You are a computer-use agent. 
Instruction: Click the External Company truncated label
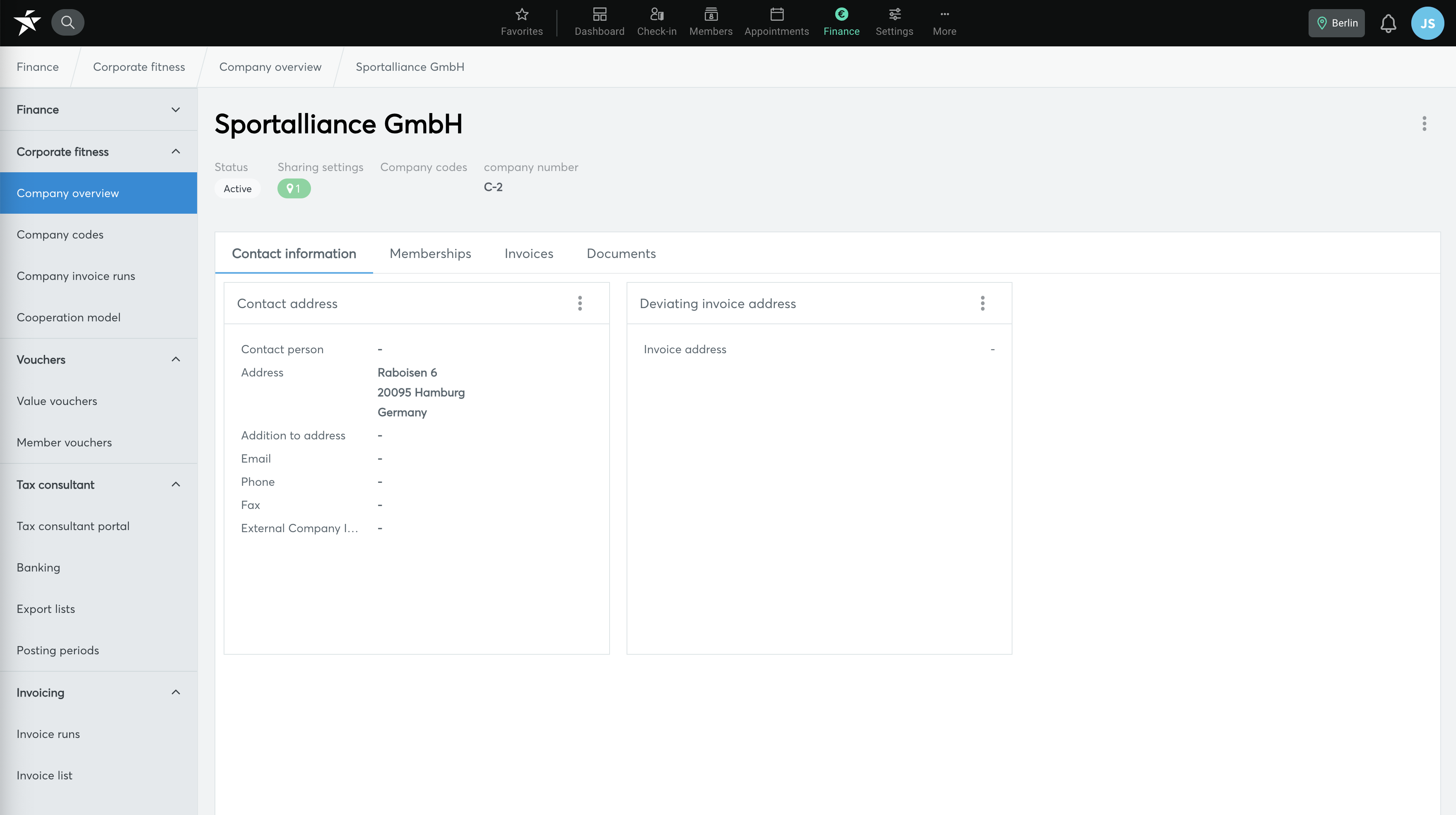299,528
